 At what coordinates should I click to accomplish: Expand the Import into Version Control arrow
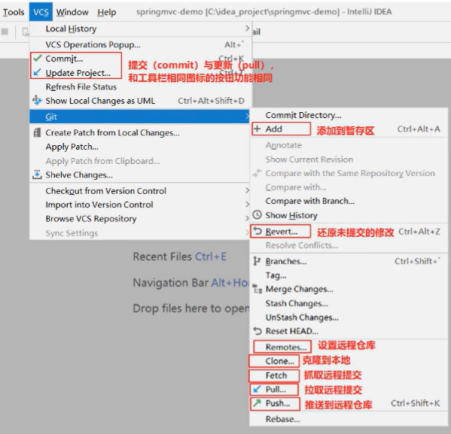click(247, 204)
